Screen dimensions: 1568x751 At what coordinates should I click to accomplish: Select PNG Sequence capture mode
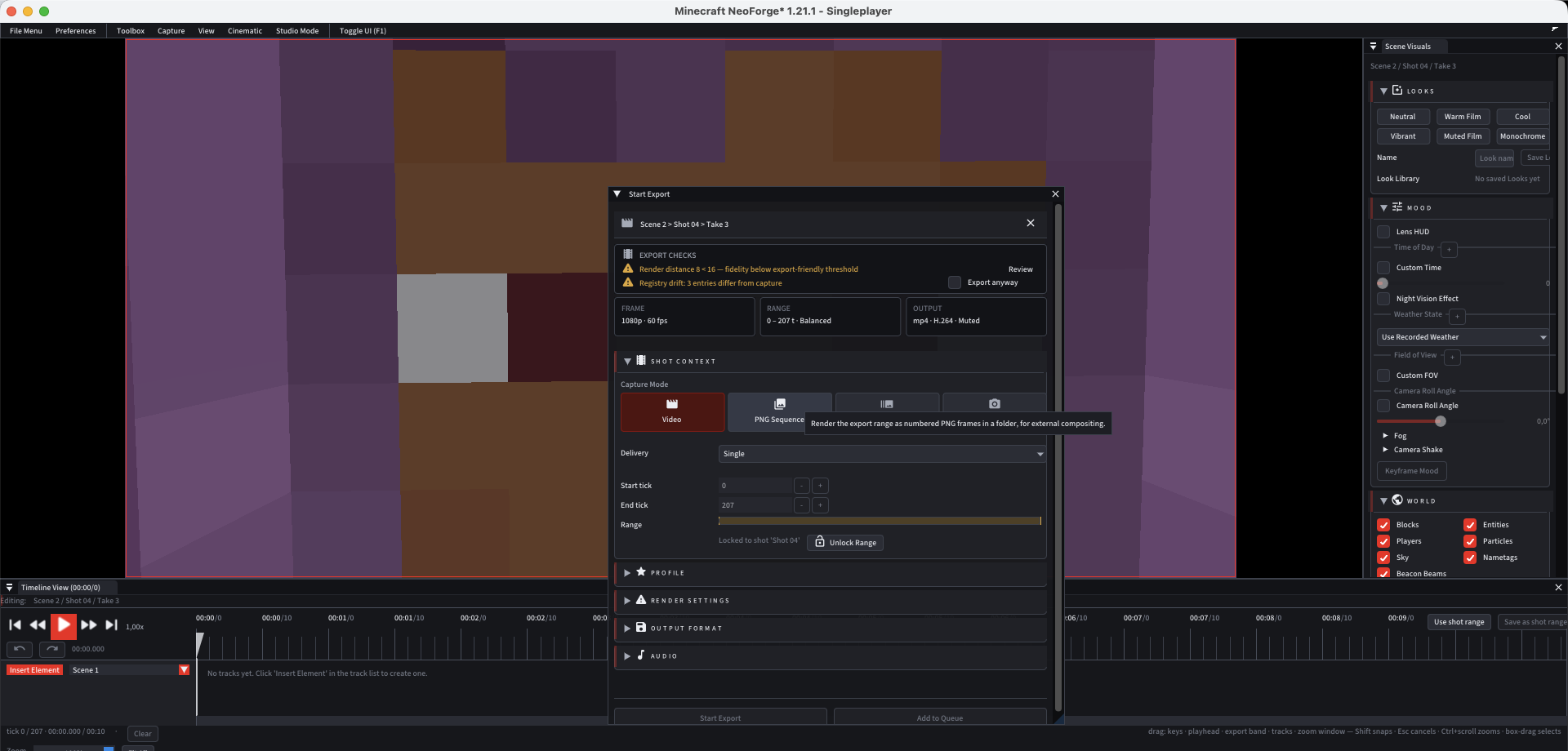click(779, 412)
